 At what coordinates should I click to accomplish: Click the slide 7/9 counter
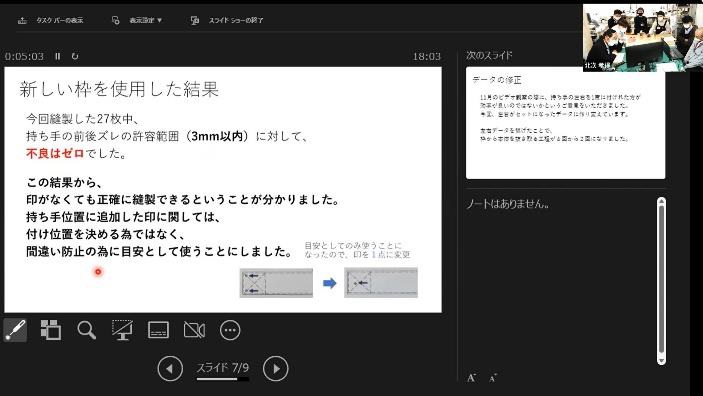(x=223, y=368)
